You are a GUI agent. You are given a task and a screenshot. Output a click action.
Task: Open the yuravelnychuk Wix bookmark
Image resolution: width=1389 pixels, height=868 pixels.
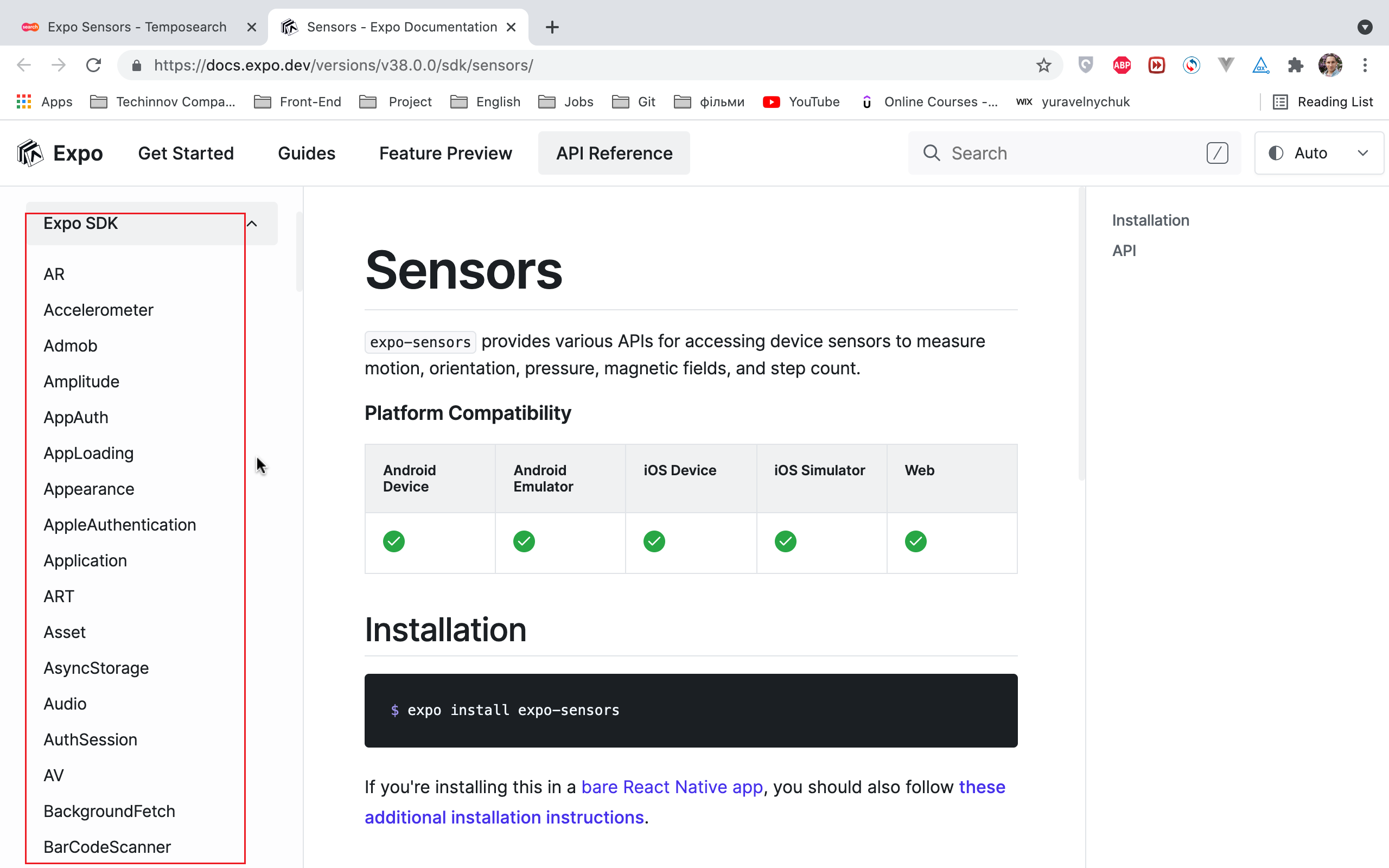[1073, 101]
